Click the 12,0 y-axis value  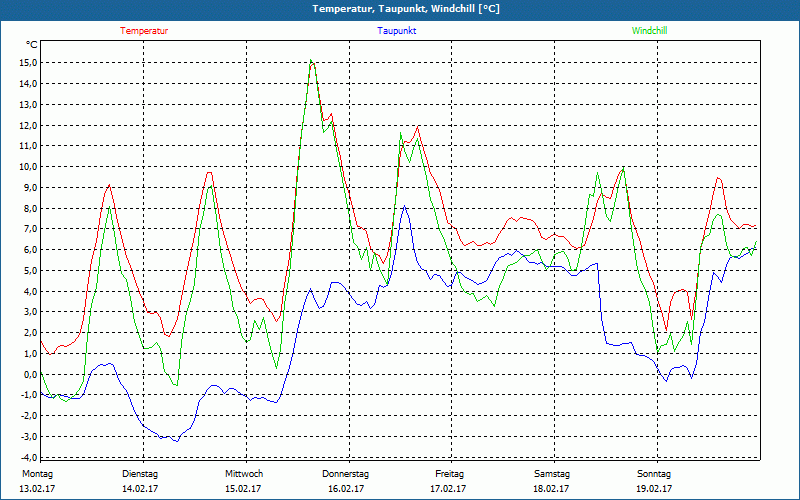pyautogui.click(x=29, y=126)
